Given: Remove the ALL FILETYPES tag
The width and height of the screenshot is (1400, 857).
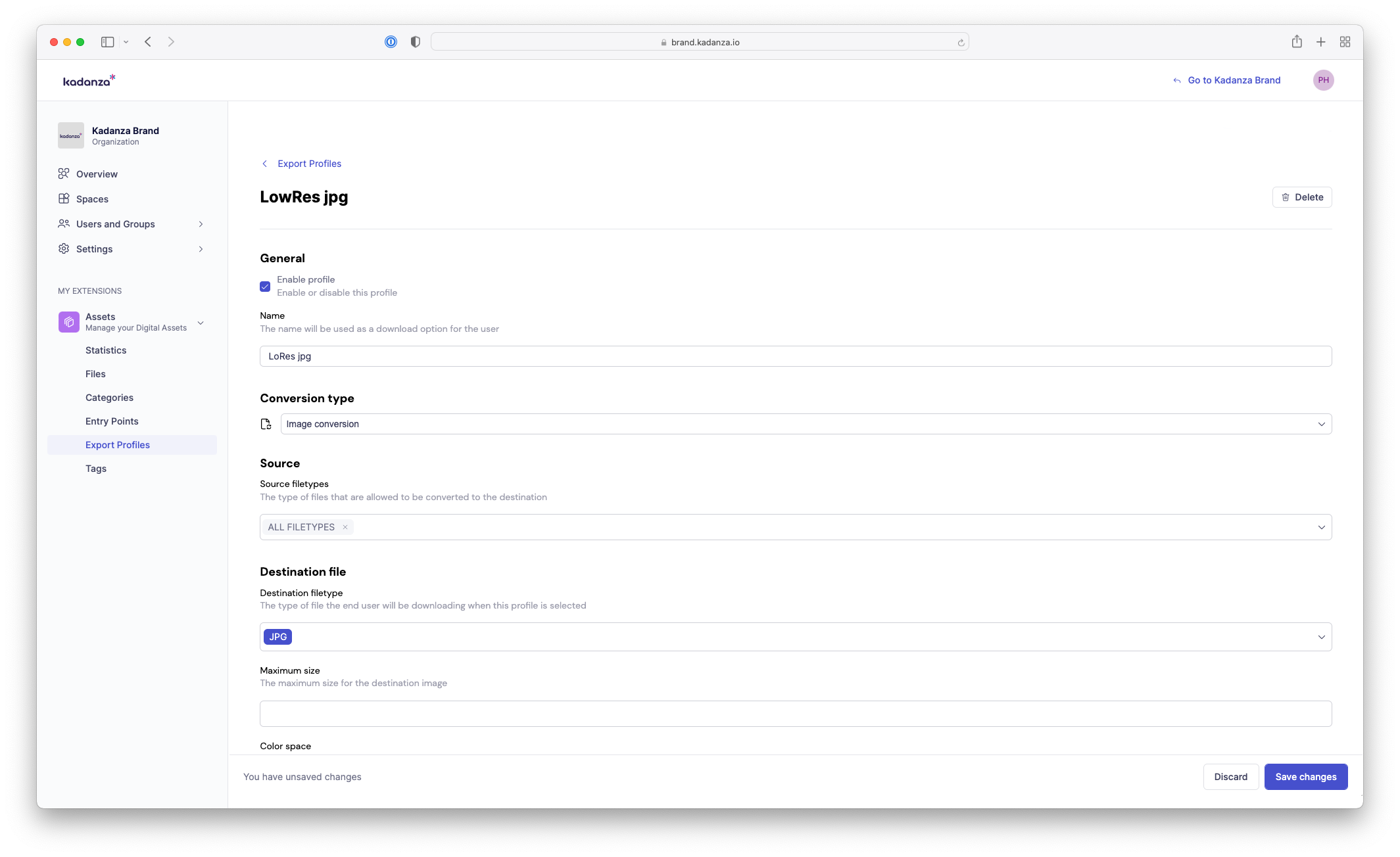Looking at the screenshot, I should [345, 527].
